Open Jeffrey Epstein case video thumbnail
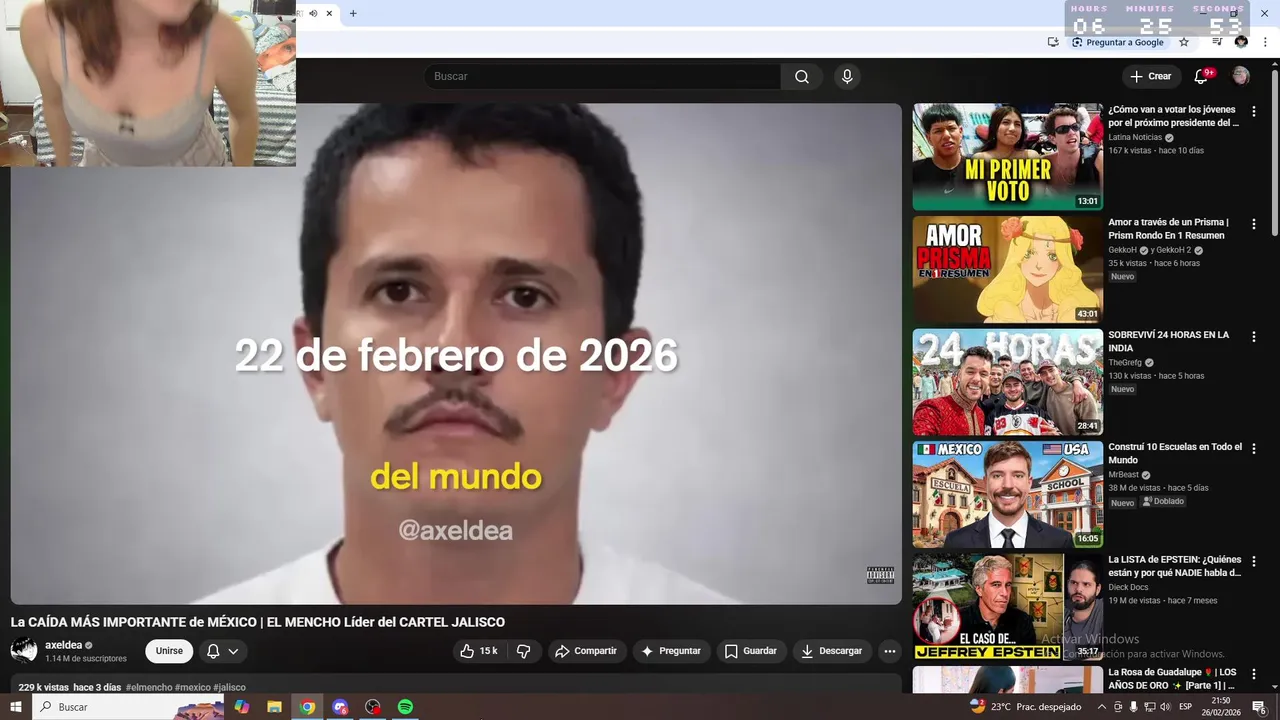 (x=1007, y=607)
